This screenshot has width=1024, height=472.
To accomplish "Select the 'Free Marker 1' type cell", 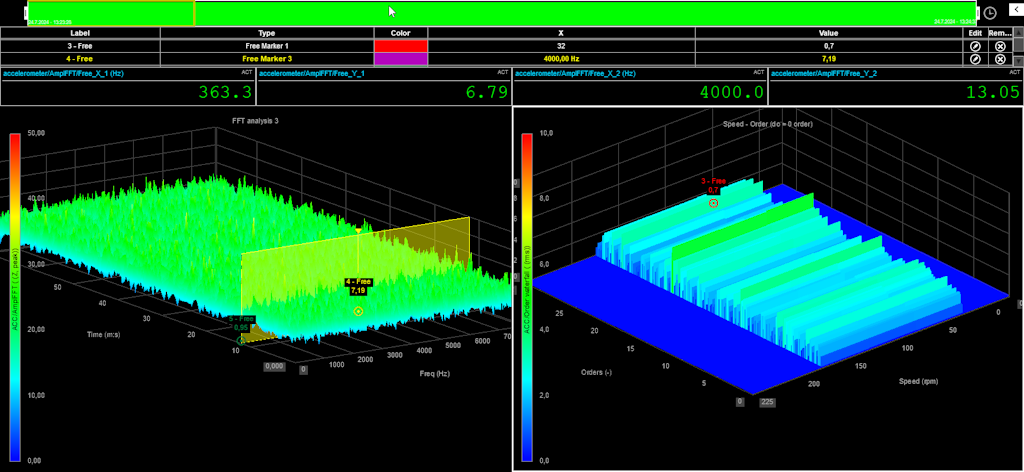I will (266, 46).
